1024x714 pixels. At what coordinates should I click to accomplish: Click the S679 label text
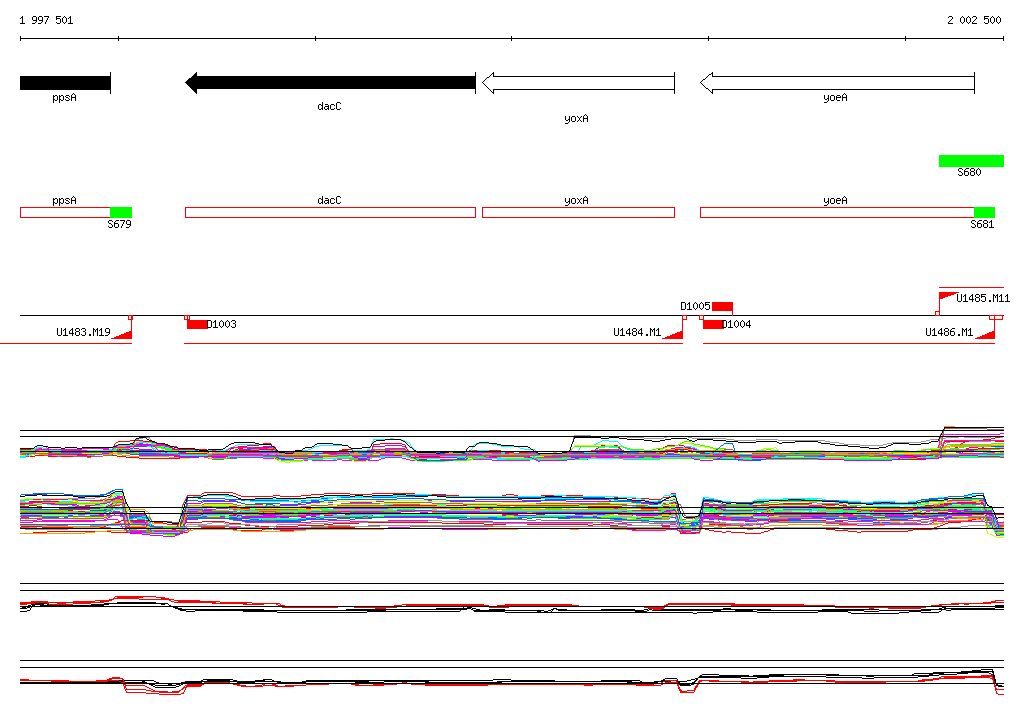click(120, 224)
